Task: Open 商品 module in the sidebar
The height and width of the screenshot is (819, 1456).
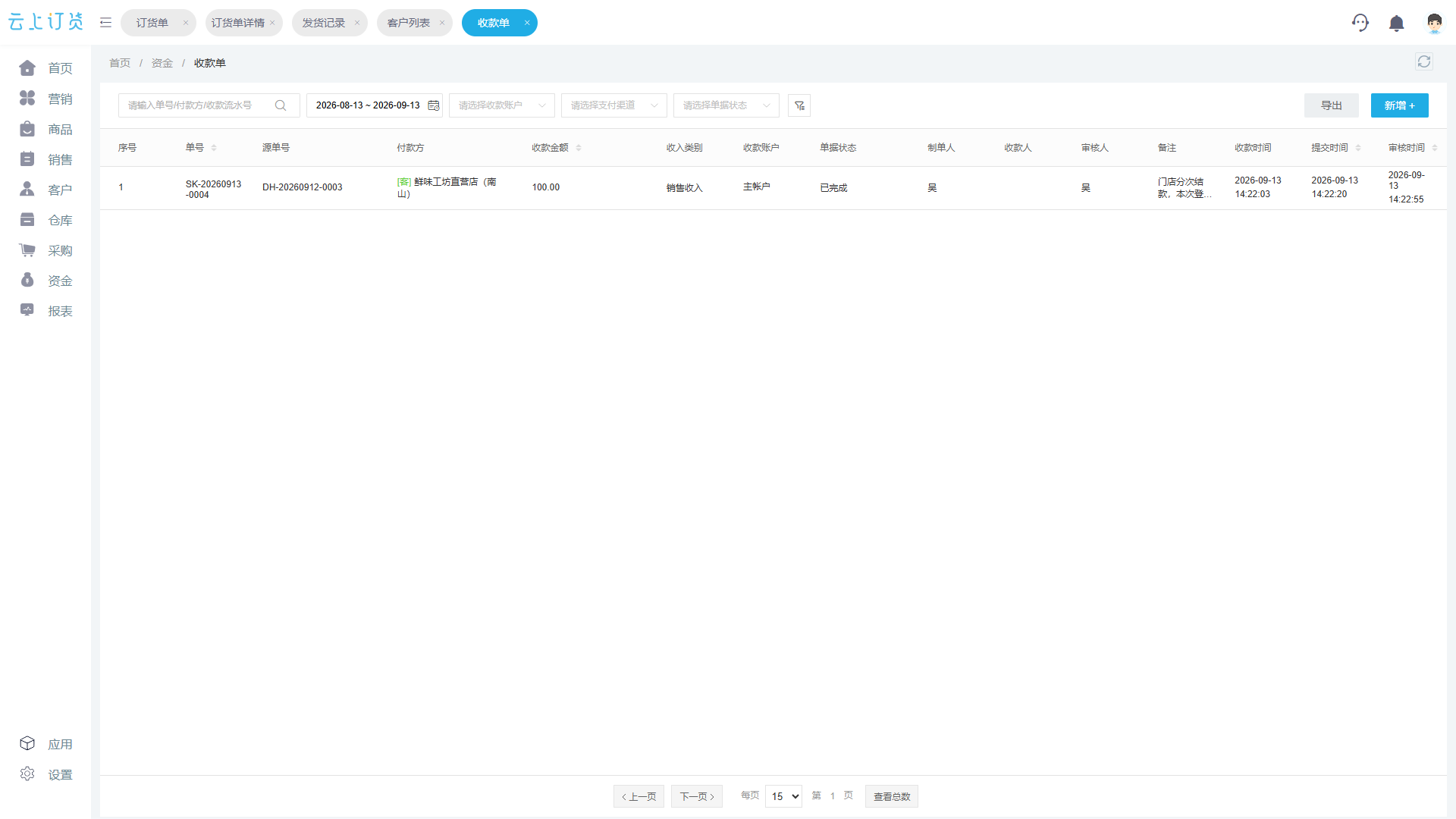Action: click(x=46, y=129)
